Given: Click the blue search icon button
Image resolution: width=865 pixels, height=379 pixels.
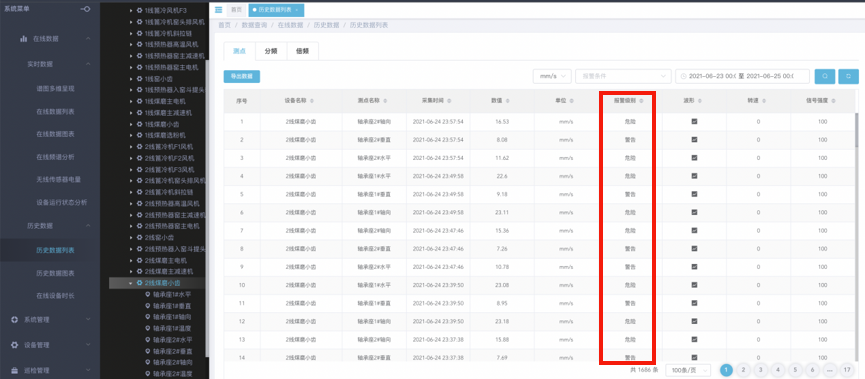Looking at the screenshot, I should click(824, 77).
